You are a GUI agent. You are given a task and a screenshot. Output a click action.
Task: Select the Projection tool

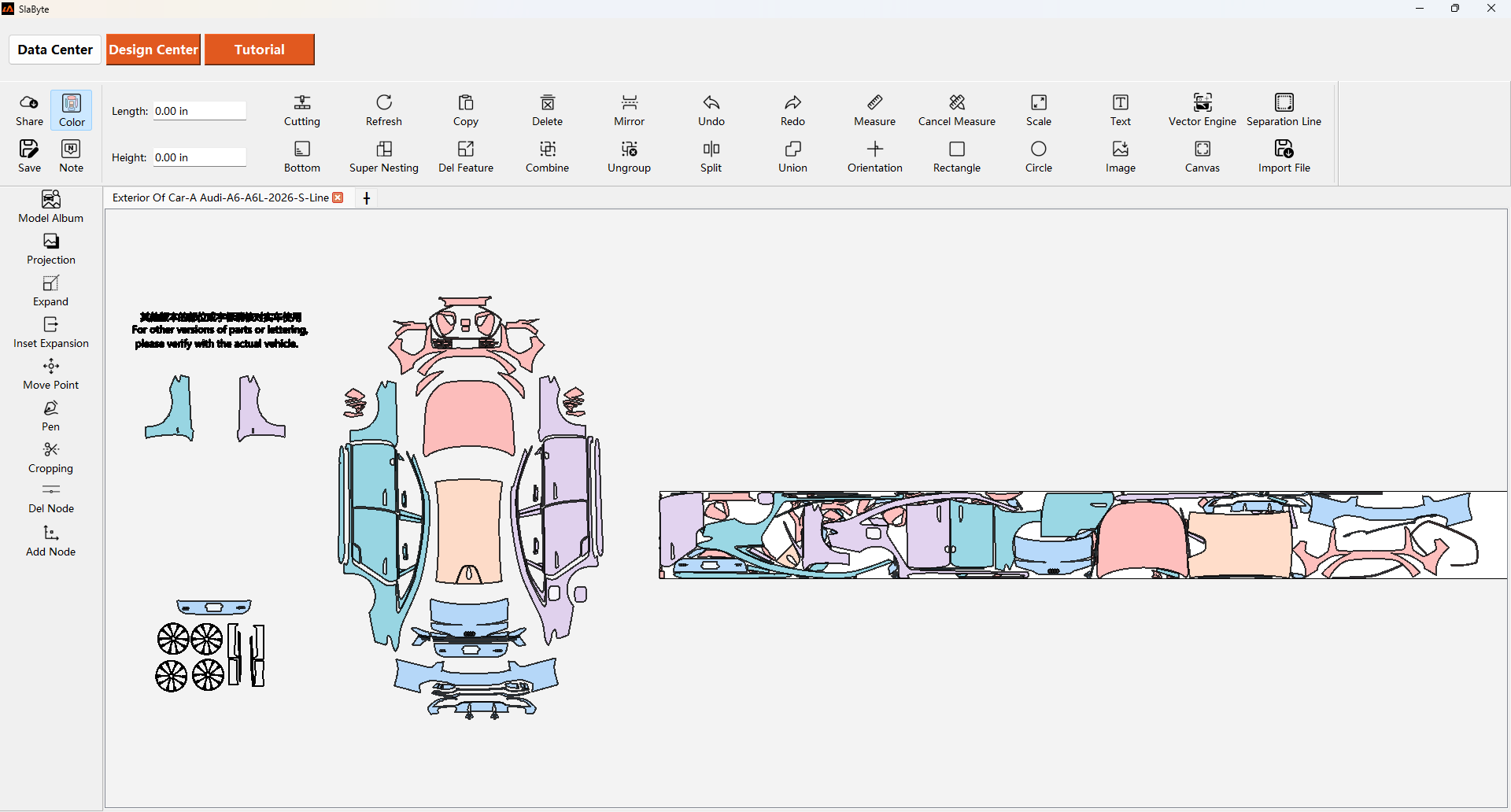(51, 249)
